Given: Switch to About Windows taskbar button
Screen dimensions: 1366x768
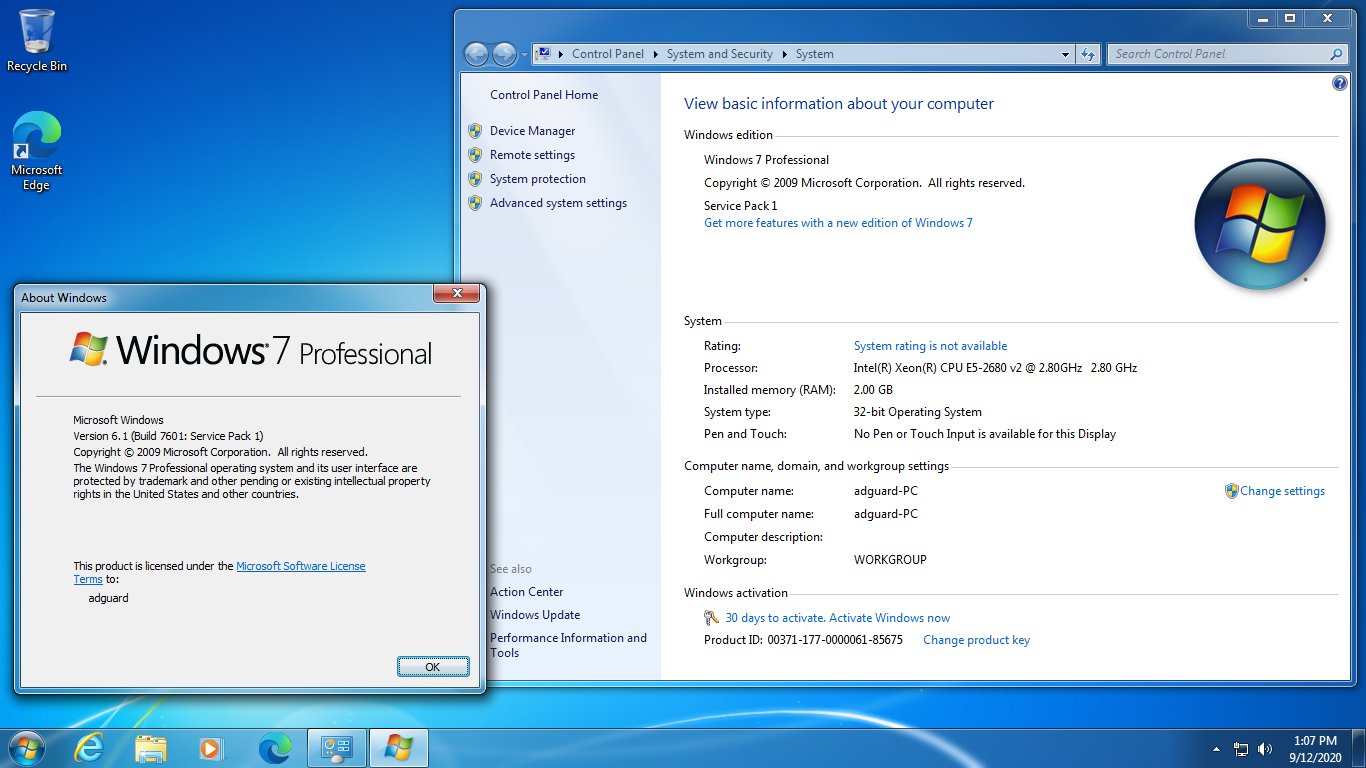Looking at the screenshot, I should 398,747.
